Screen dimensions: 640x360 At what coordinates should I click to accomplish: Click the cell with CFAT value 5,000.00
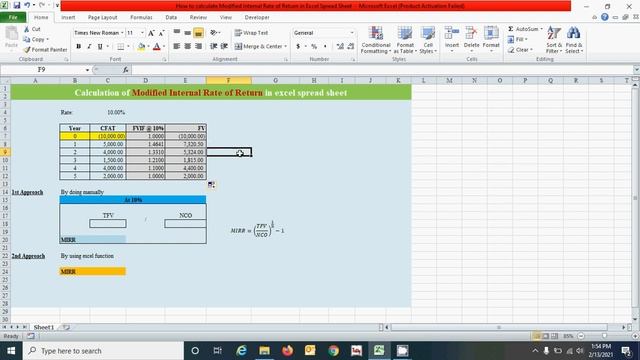point(108,144)
